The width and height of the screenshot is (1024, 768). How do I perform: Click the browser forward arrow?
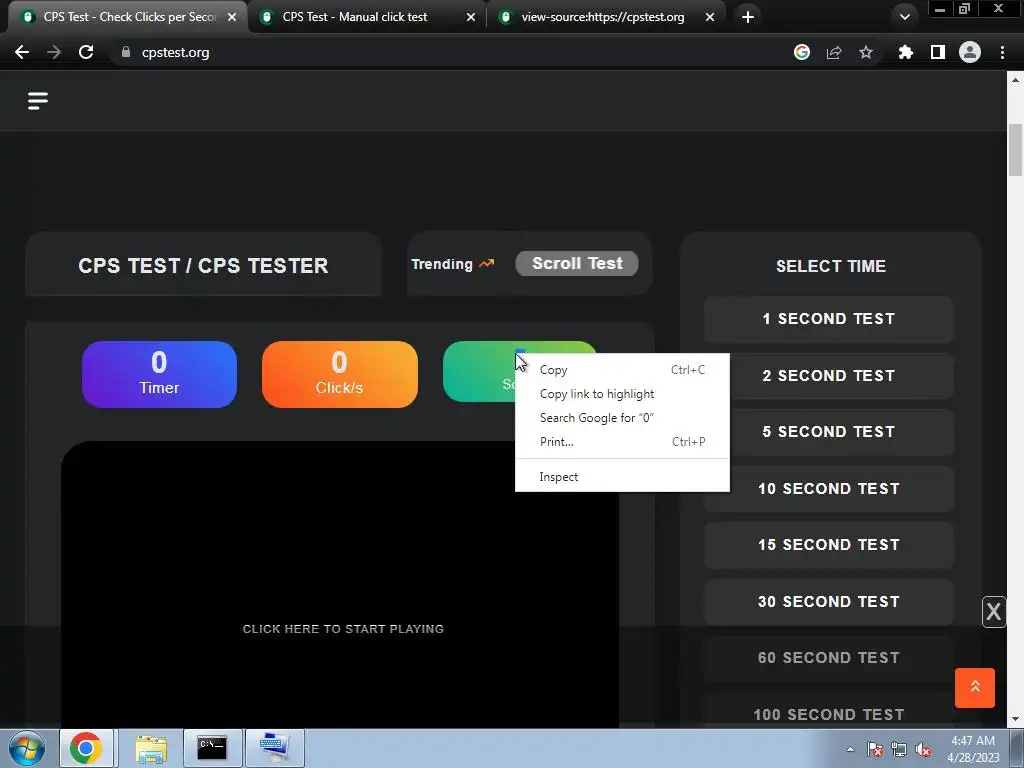[54, 52]
